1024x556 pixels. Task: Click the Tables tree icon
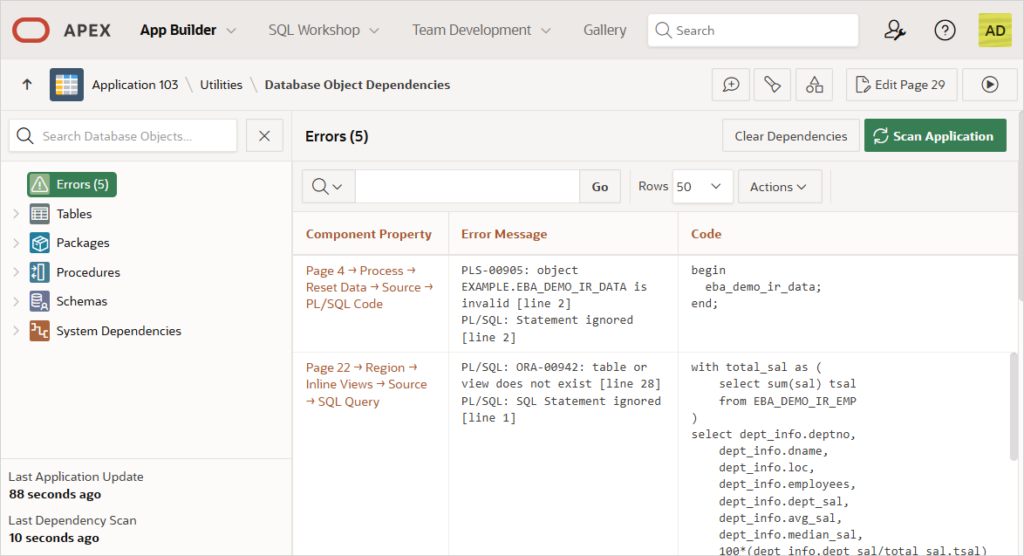point(39,214)
